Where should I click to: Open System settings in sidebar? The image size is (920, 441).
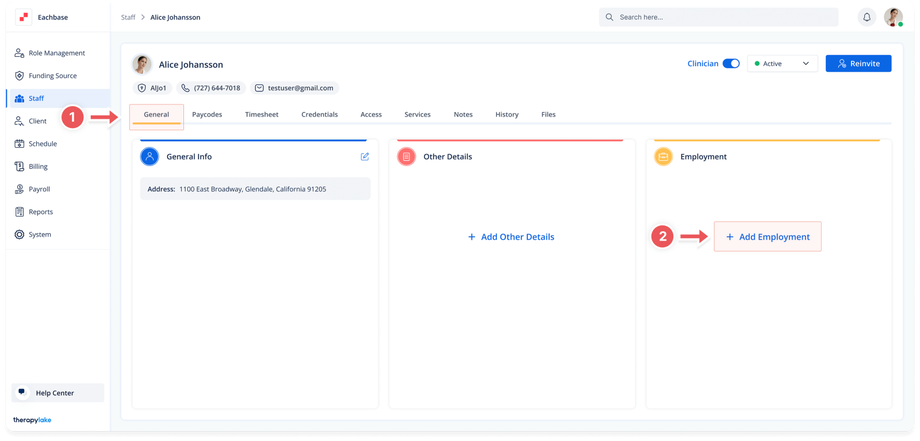pos(40,234)
